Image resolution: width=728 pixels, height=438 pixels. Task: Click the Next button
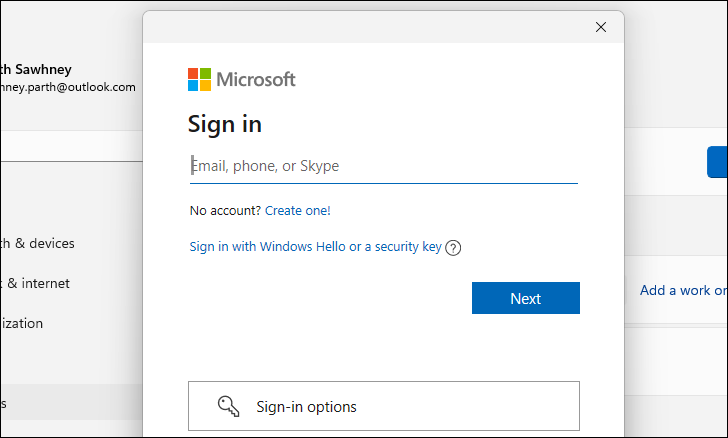coord(526,298)
